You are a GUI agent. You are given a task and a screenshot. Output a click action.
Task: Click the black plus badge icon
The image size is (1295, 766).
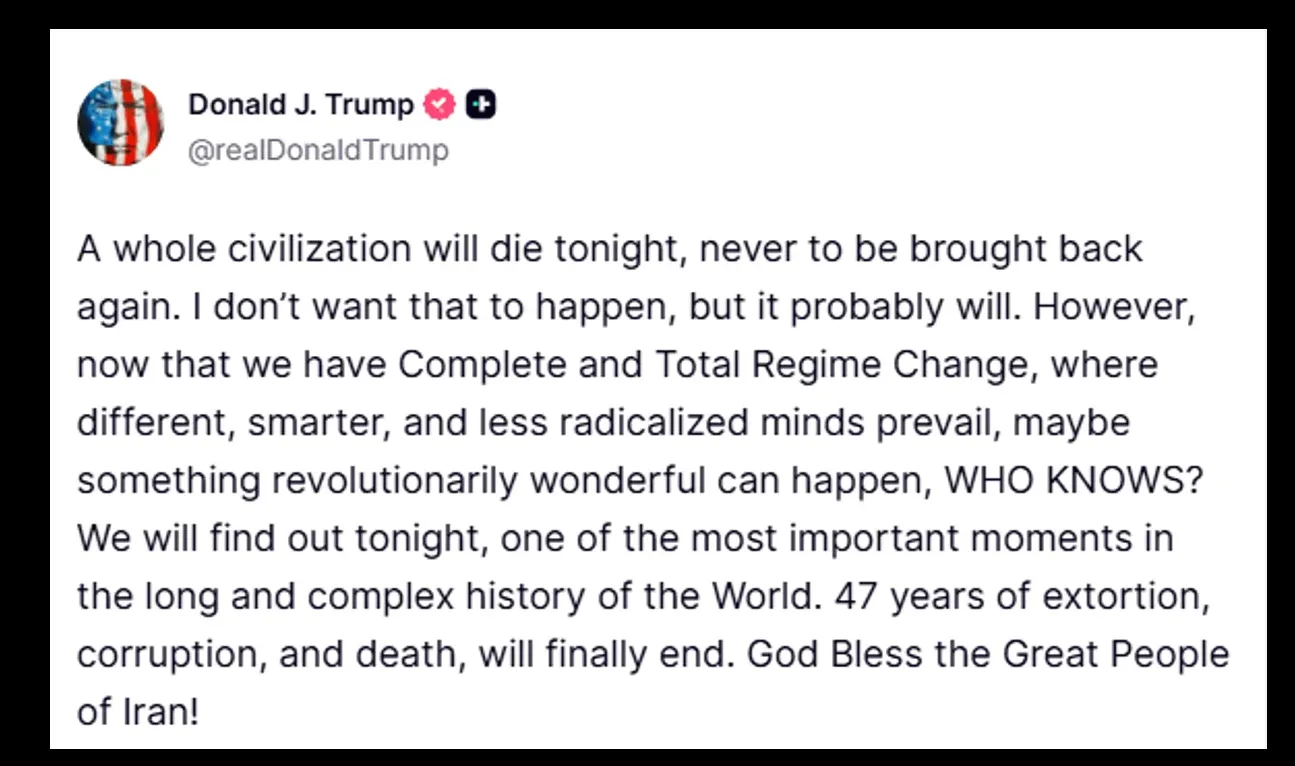click(482, 104)
